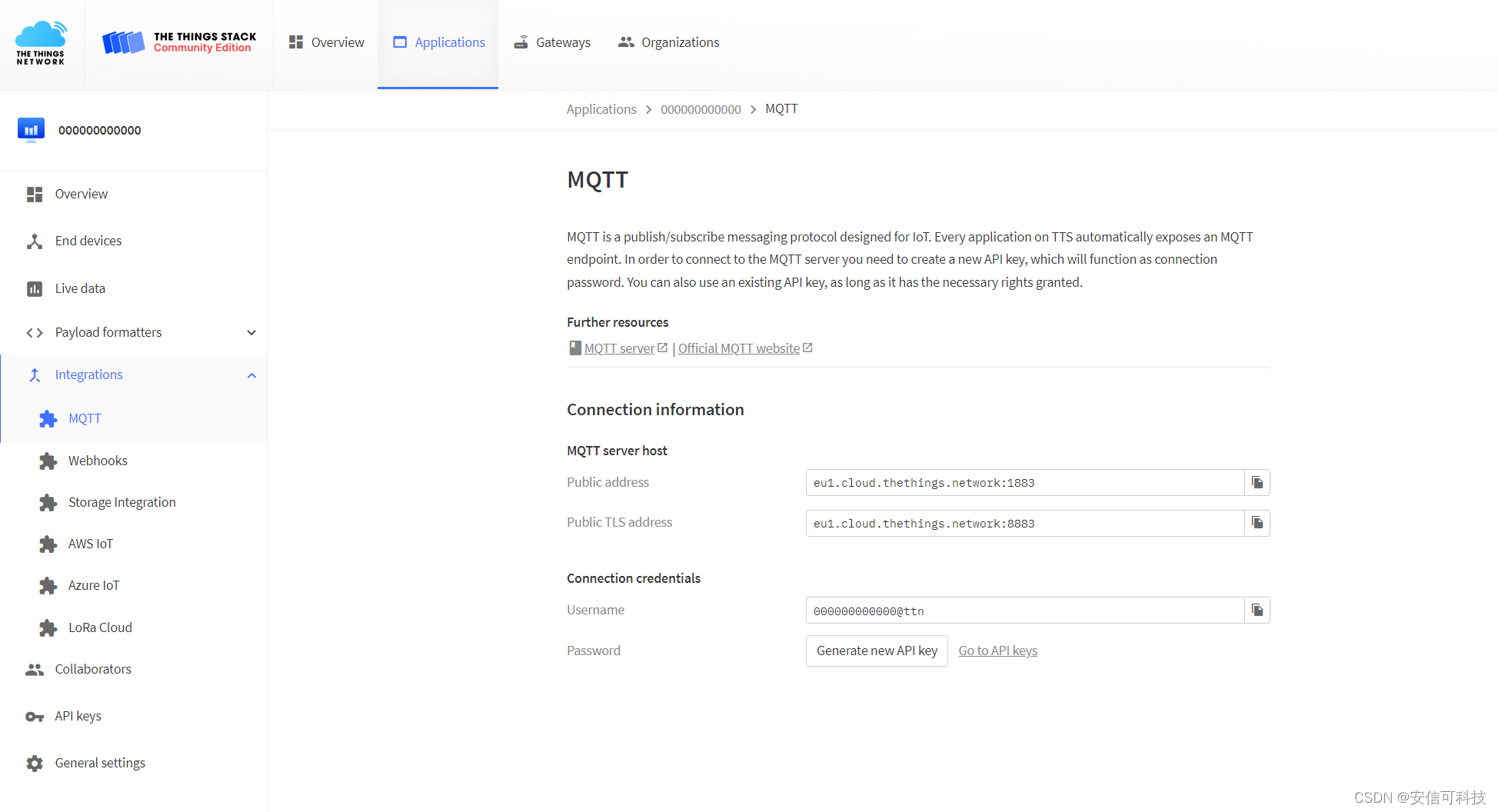Click the application 000000000000 icon in sidebar
Image resolution: width=1498 pixels, height=812 pixels.
click(x=31, y=130)
